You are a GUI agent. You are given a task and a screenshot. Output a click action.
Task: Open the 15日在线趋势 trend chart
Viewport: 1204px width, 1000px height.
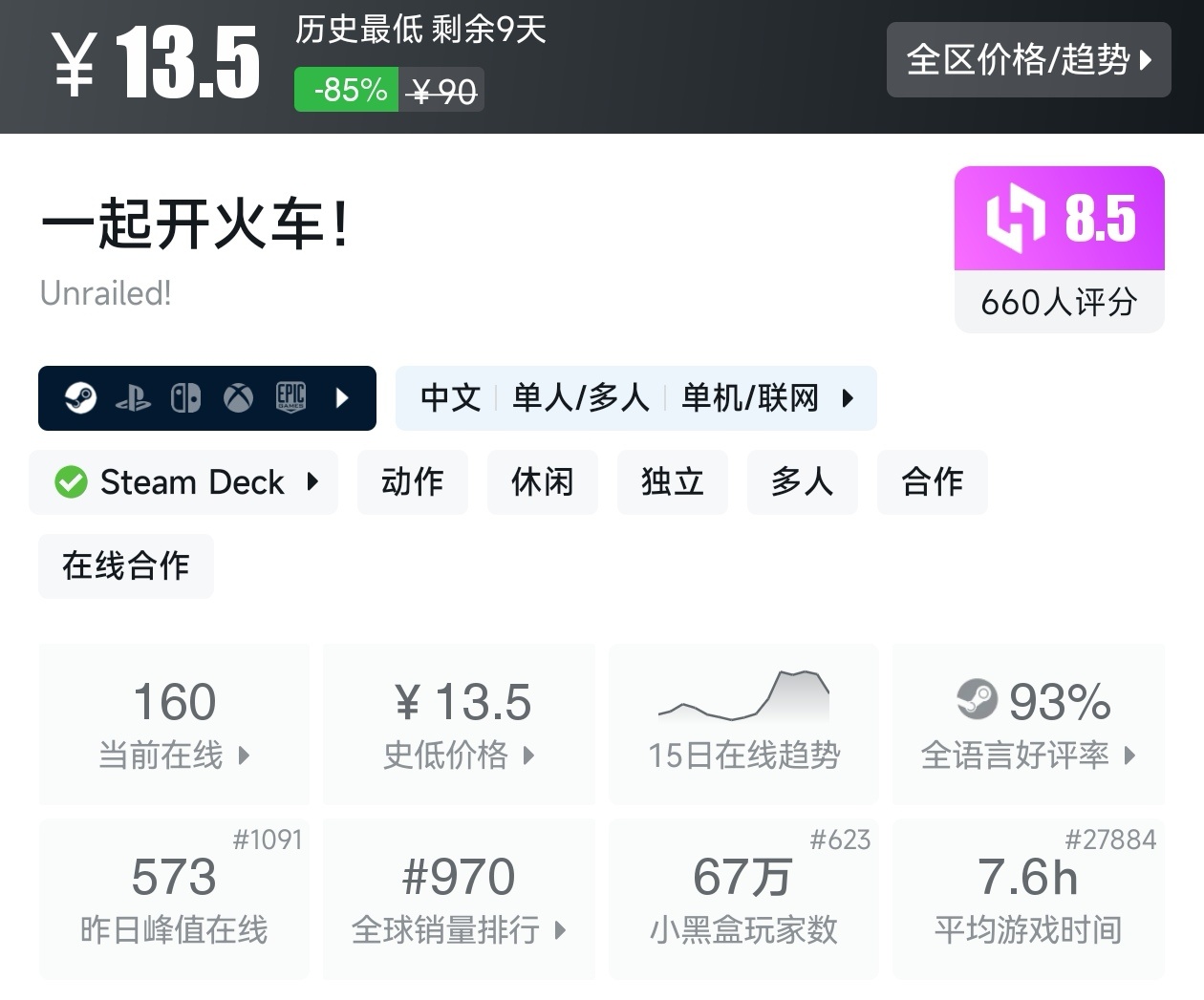pos(743,724)
